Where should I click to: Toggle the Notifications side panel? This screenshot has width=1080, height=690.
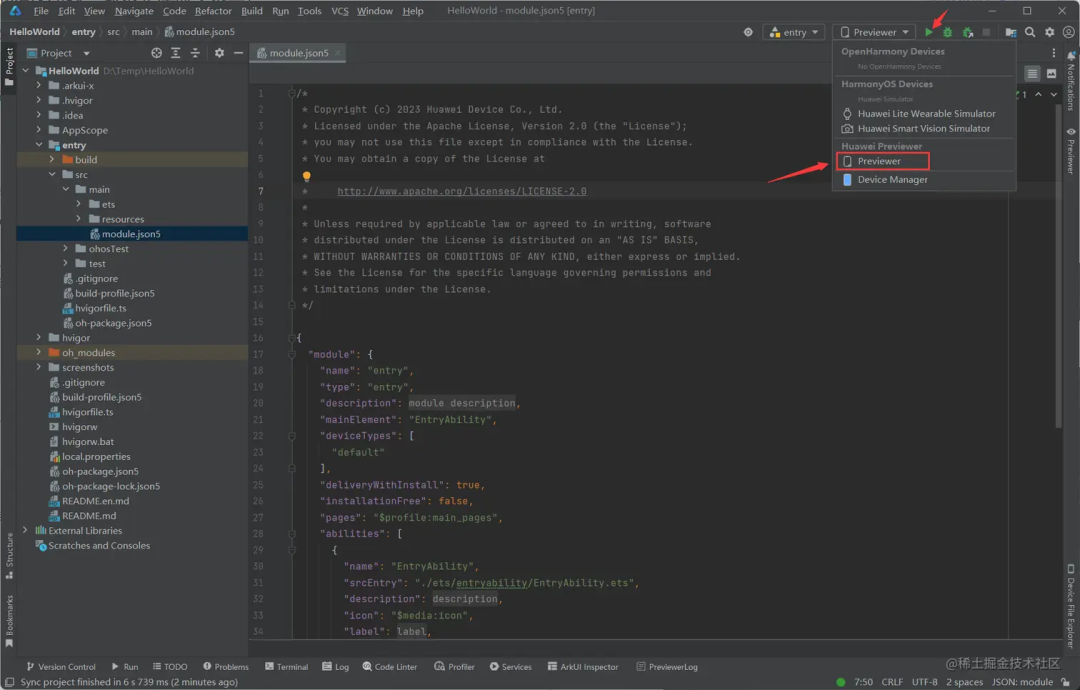coord(1070,81)
